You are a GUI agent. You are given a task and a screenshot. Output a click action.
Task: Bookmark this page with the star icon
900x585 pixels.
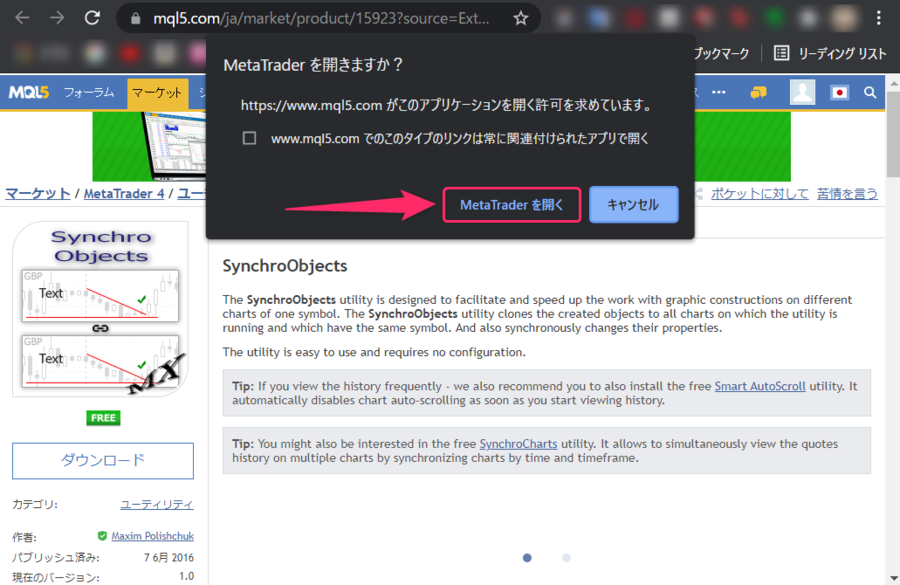tap(521, 18)
